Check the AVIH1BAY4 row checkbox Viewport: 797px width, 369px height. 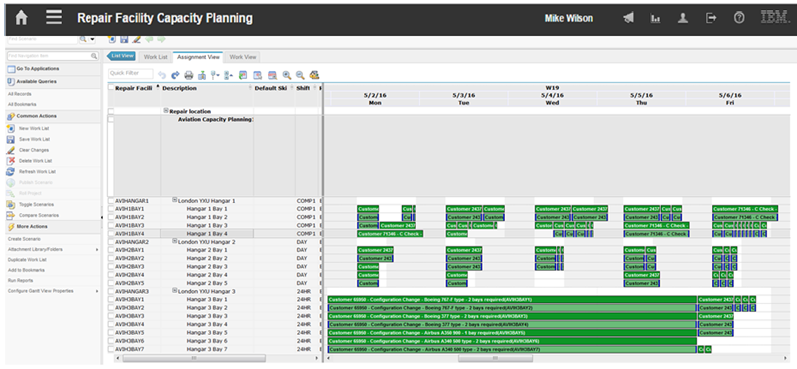[111, 233]
